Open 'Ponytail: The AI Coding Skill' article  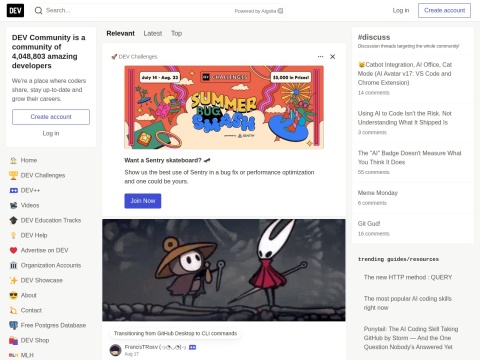[x=411, y=338]
